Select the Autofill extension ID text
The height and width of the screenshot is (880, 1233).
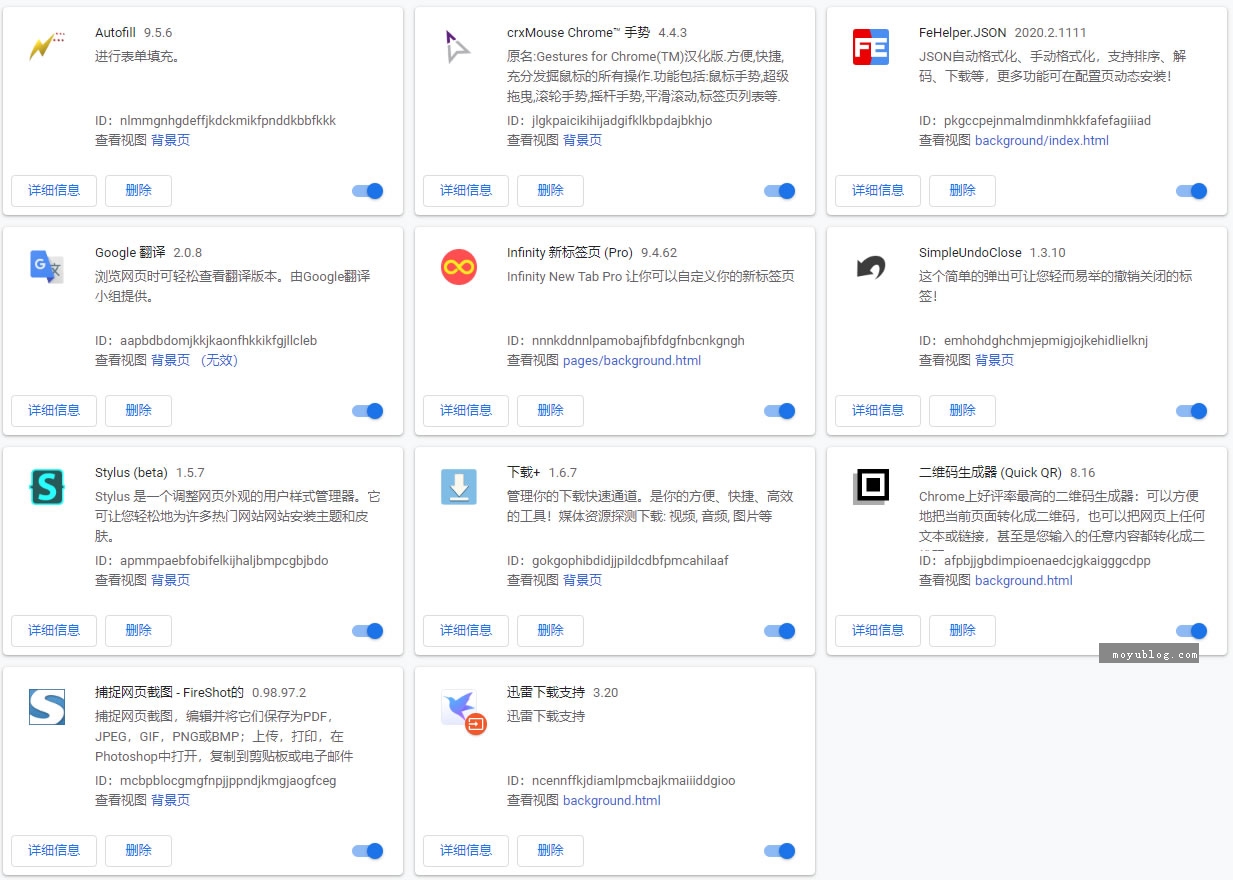click(216, 120)
